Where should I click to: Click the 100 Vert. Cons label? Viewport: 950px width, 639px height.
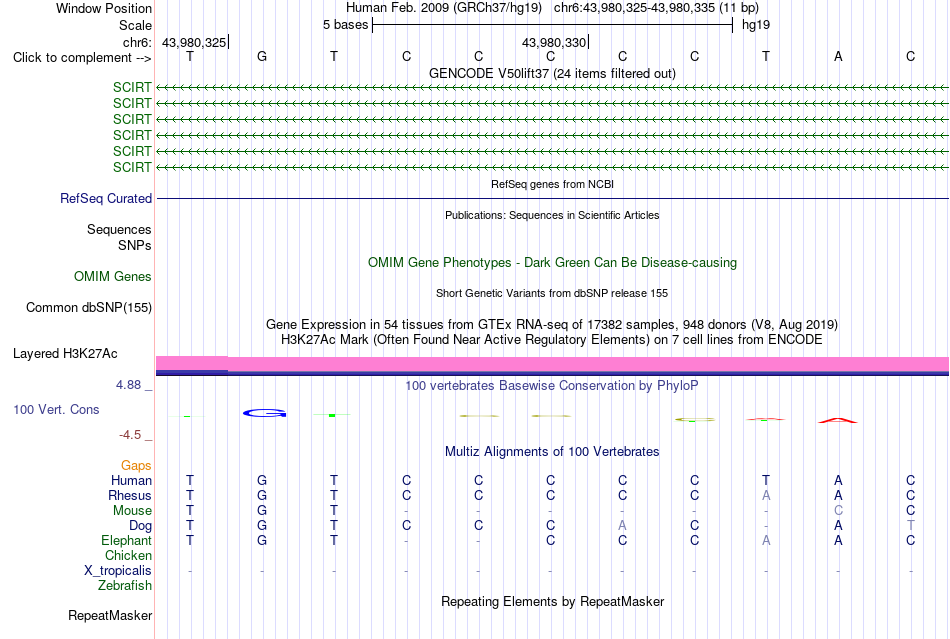click(x=56, y=410)
